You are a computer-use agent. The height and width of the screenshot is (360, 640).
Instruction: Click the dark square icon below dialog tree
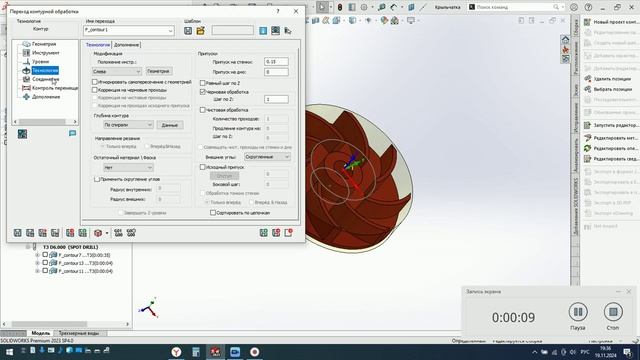(x=22, y=134)
